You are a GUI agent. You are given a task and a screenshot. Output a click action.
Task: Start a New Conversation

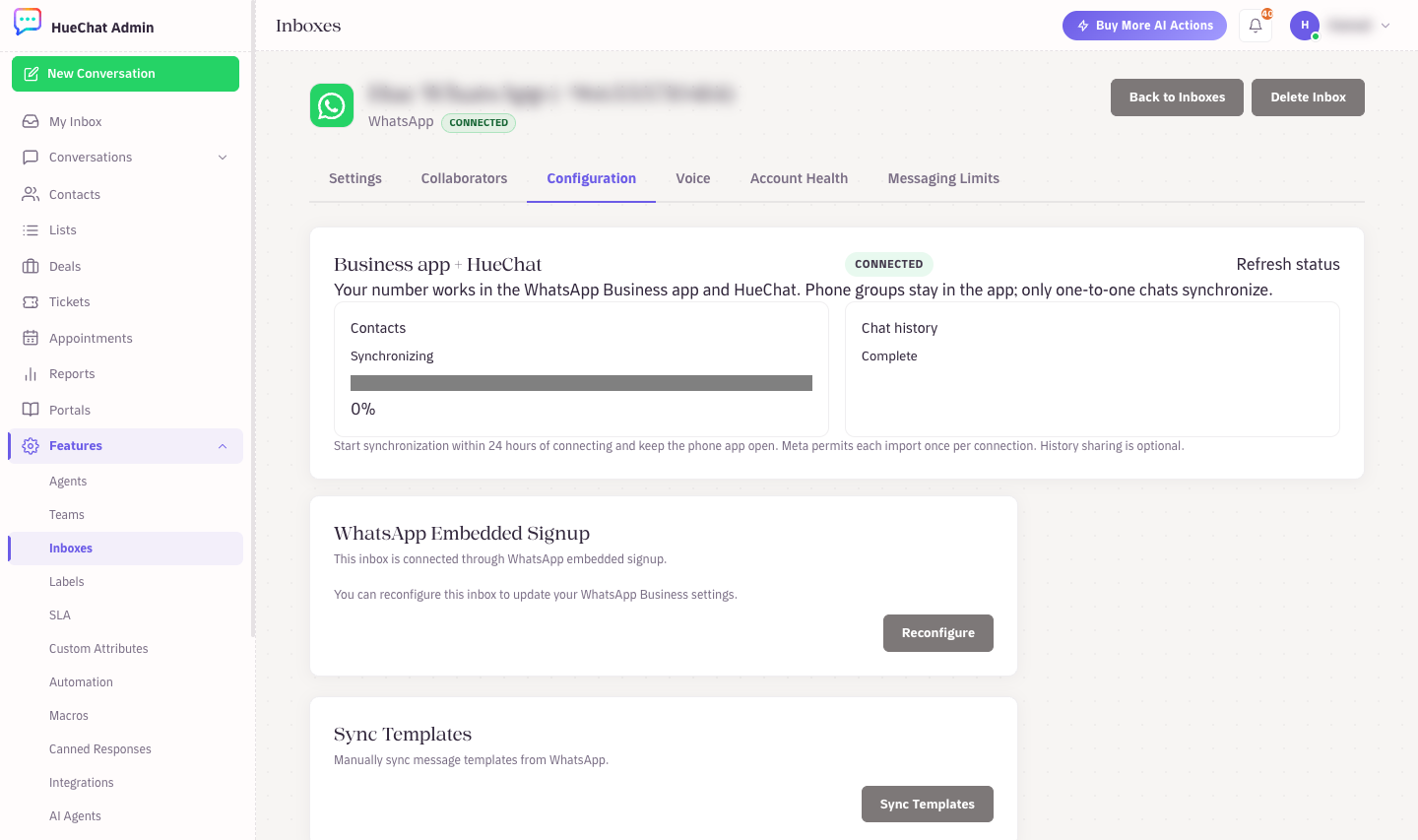pos(125,74)
